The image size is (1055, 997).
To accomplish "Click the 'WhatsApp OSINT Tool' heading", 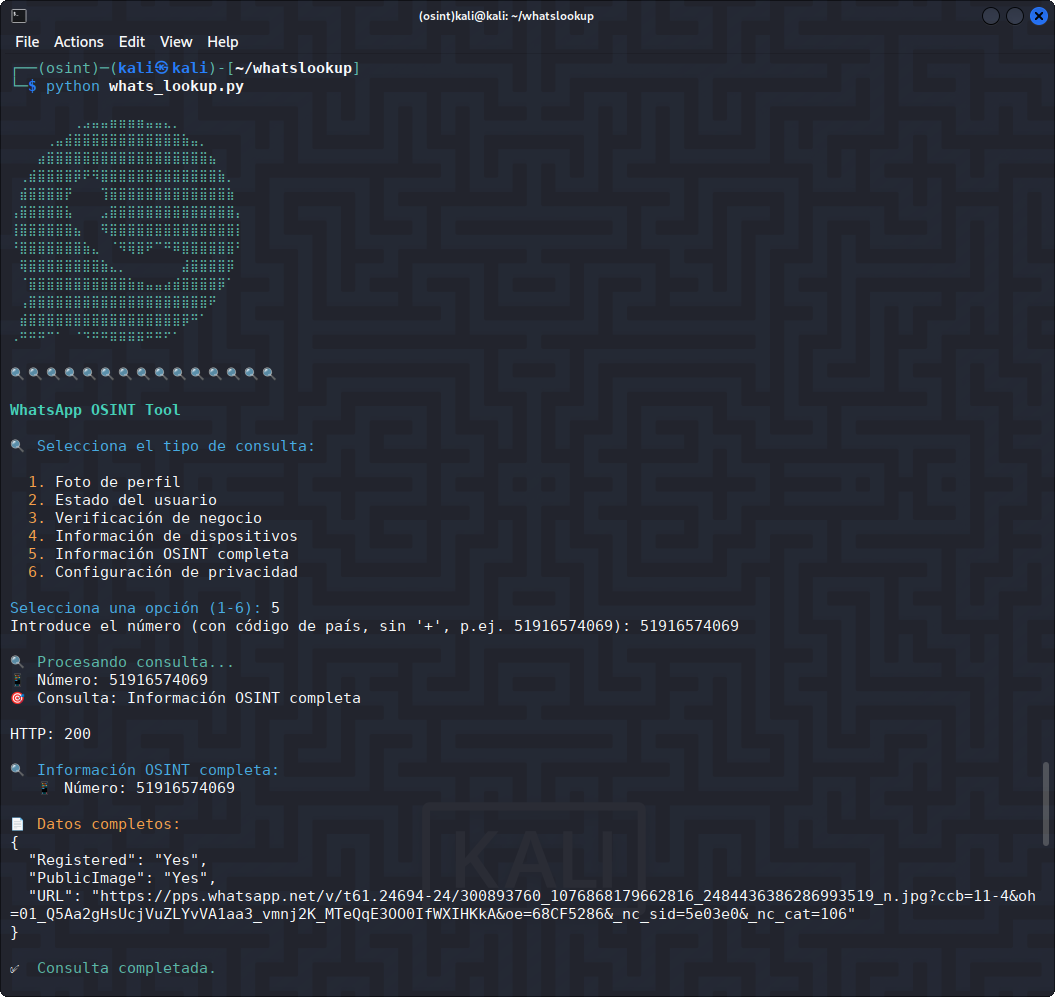I will click(95, 410).
